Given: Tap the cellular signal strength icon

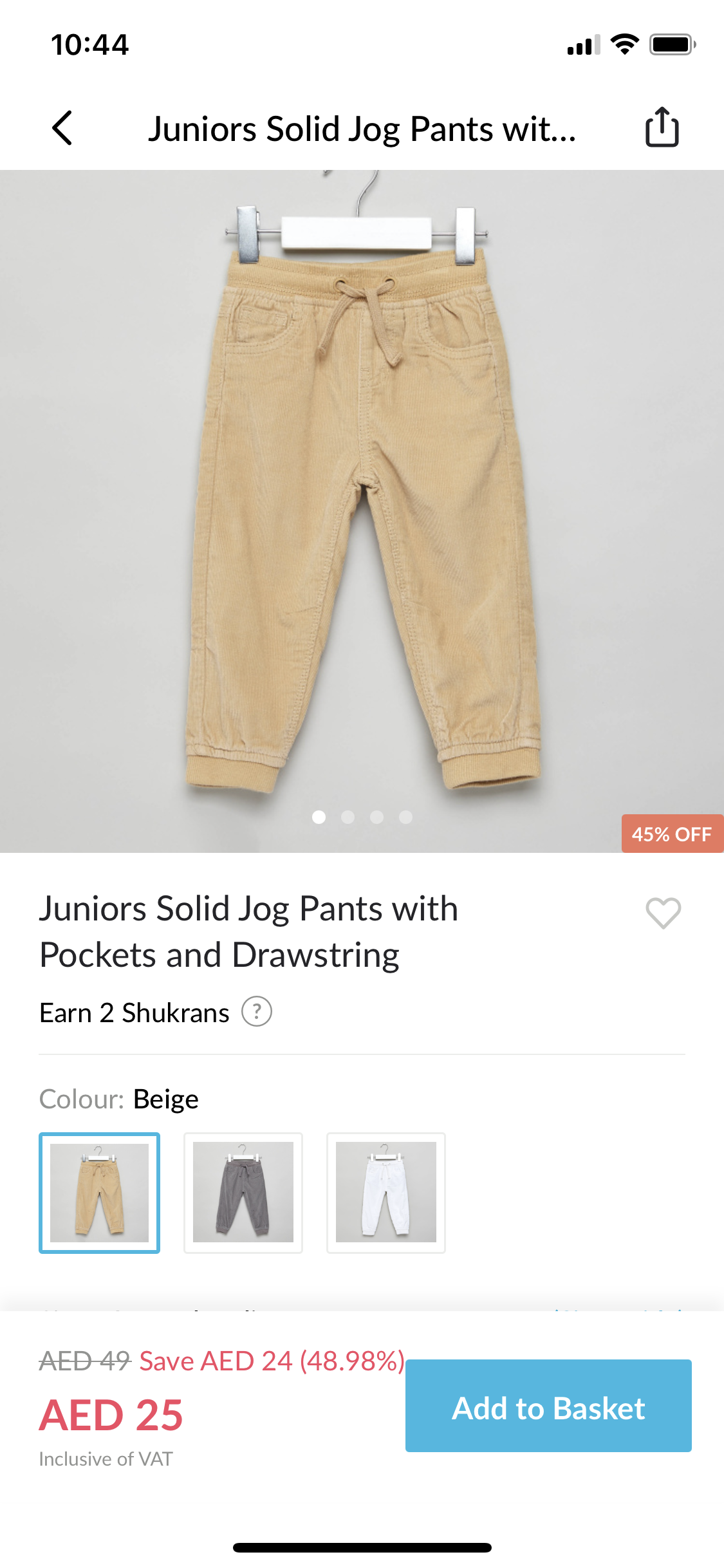Looking at the screenshot, I should [583, 45].
